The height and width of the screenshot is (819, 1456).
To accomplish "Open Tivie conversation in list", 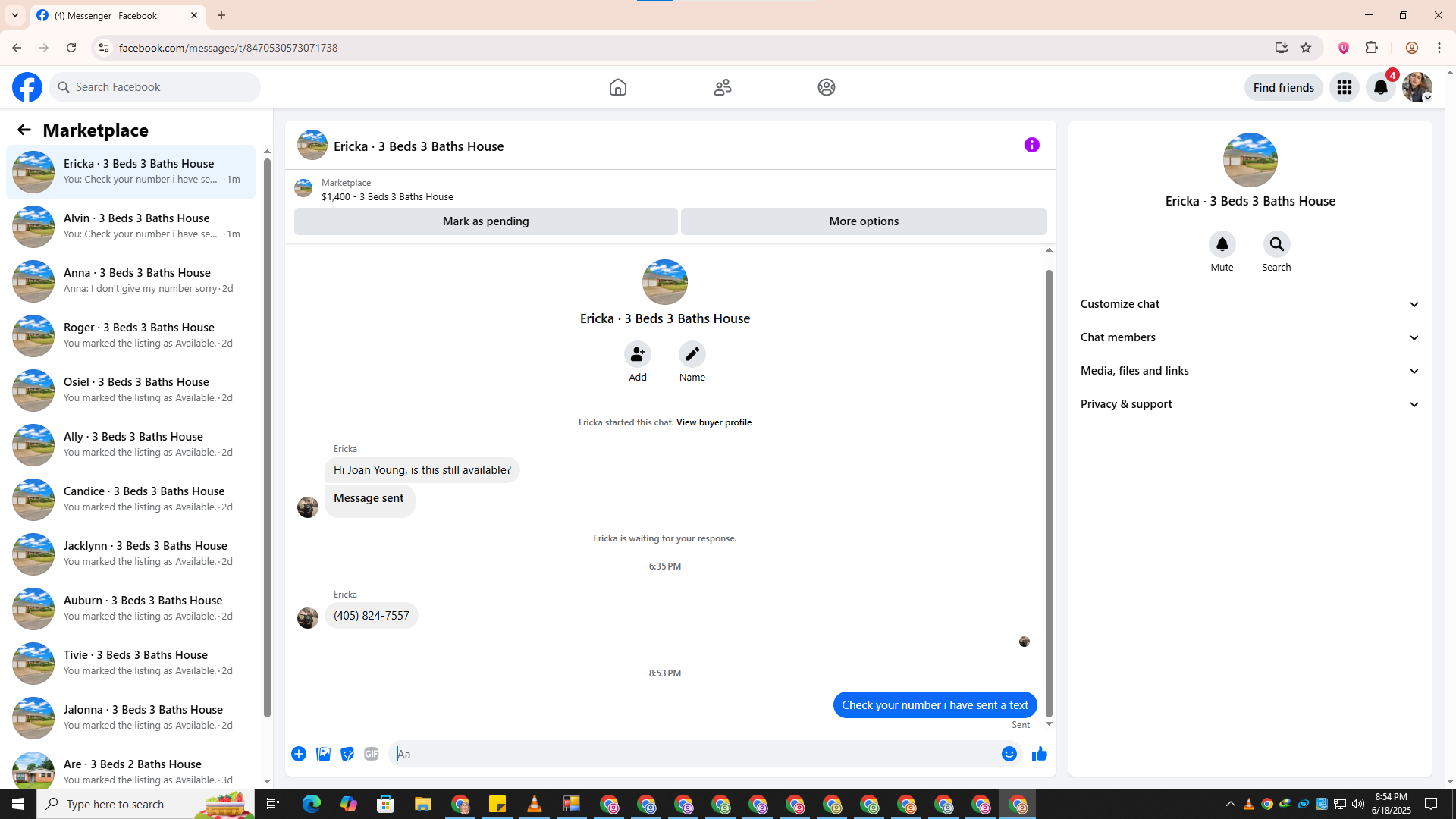I will [131, 663].
